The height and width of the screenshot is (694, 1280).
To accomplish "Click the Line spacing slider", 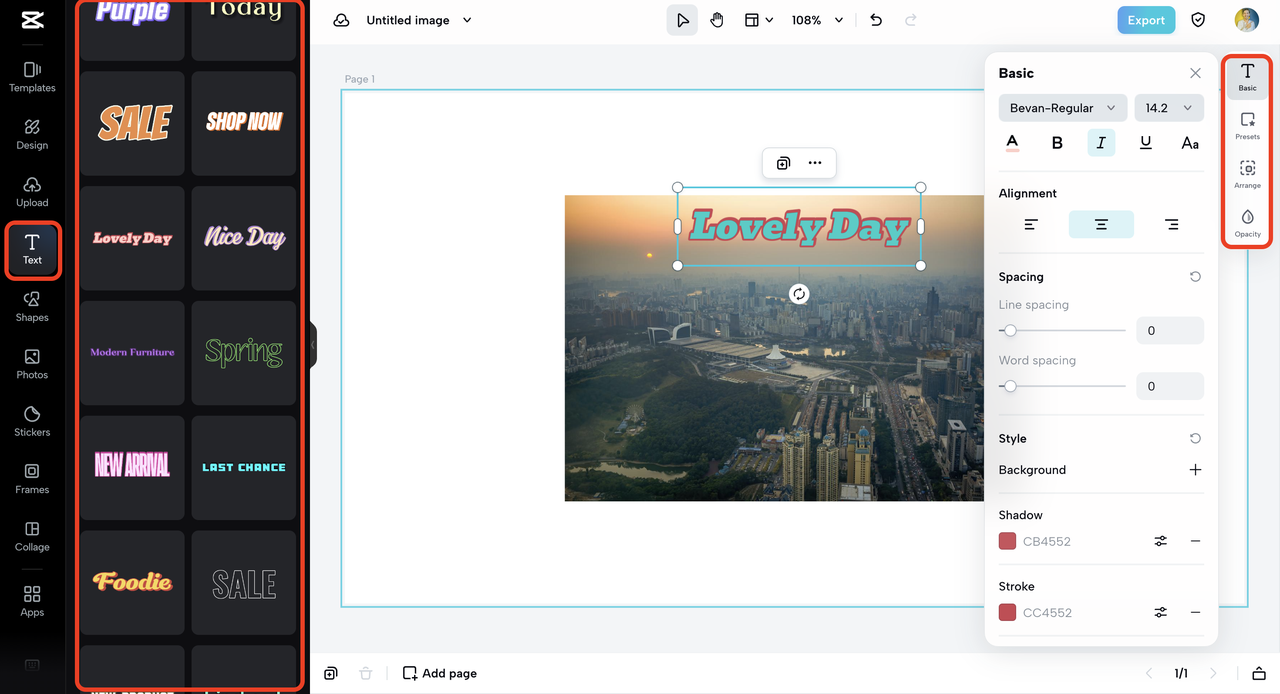I will [1062, 330].
